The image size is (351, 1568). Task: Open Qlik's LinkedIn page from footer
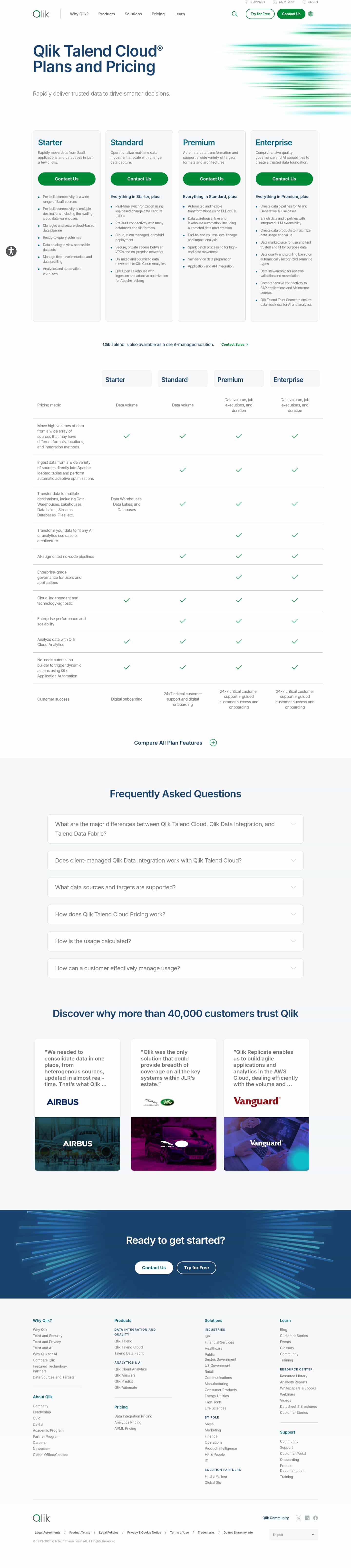point(307,1518)
